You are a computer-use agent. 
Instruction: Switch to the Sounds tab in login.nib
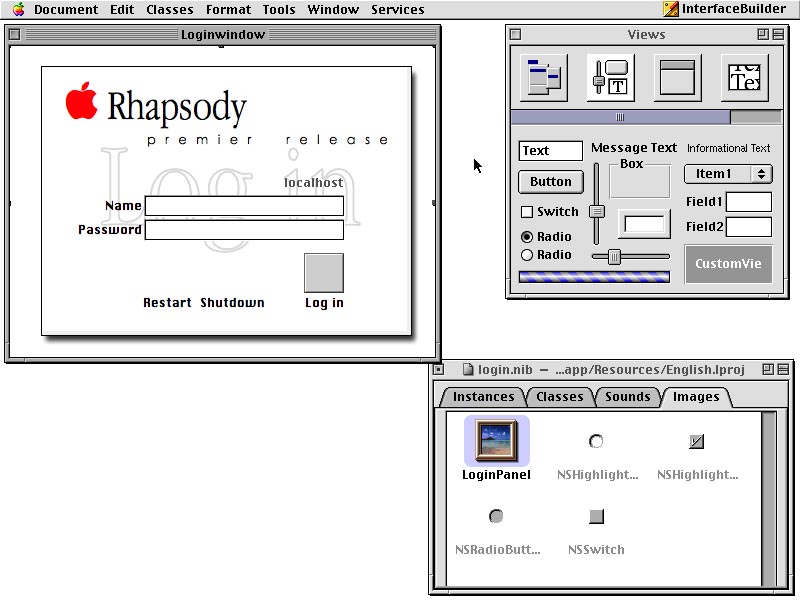pyautogui.click(x=628, y=397)
